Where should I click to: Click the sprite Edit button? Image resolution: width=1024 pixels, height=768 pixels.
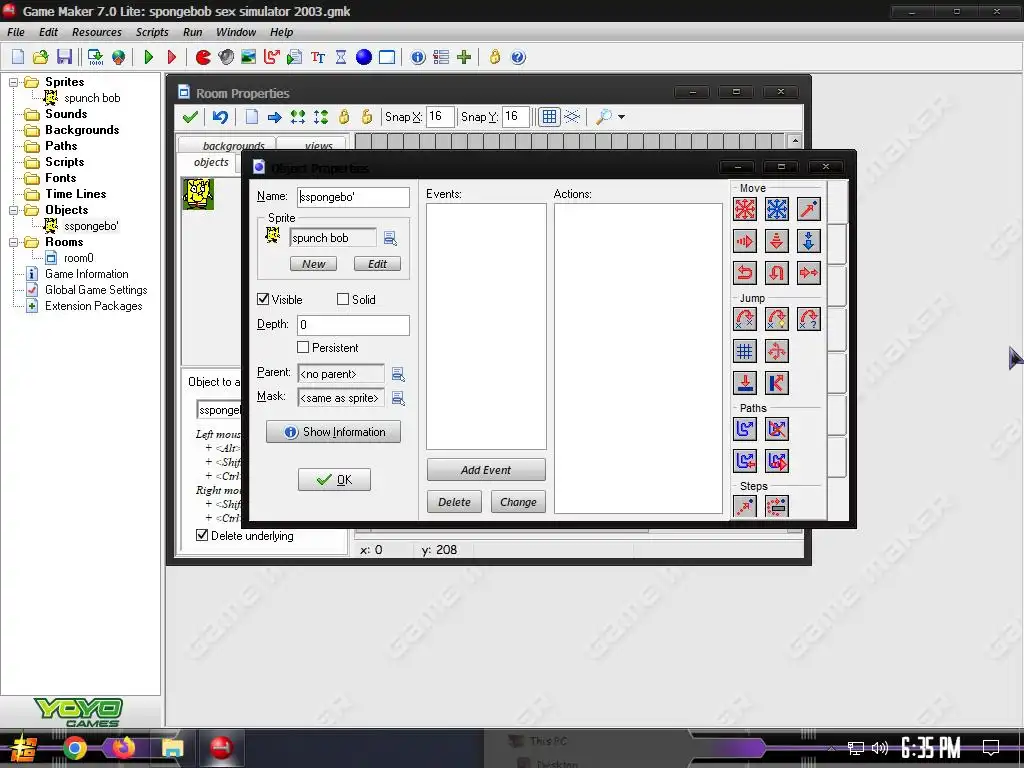(x=377, y=264)
